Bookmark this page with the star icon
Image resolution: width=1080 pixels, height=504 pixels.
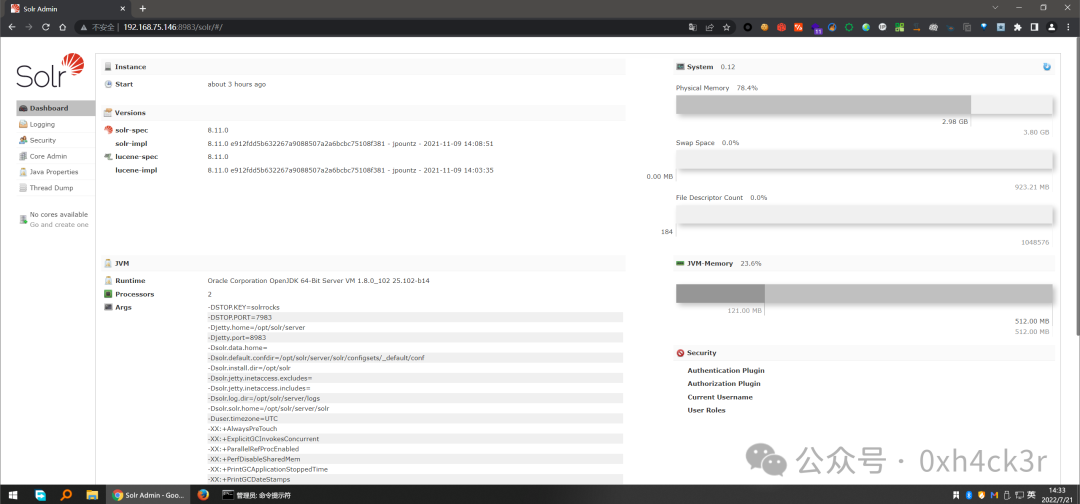click(x=727, y=28)
